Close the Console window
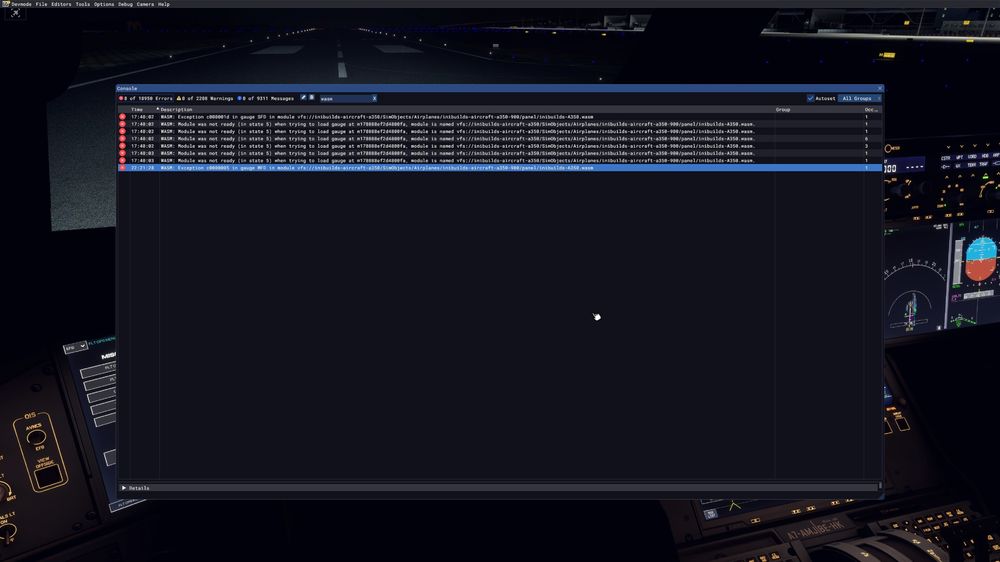Image resolution: width=1000 pixels, height=562 pixels. point(879,88)
